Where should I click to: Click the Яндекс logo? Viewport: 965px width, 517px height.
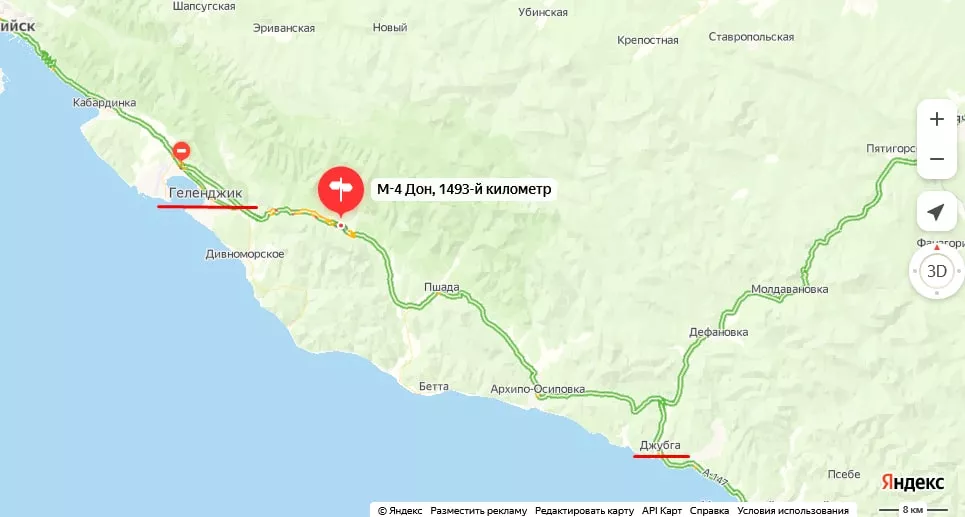pyautogui.click(x=913, y=482)
